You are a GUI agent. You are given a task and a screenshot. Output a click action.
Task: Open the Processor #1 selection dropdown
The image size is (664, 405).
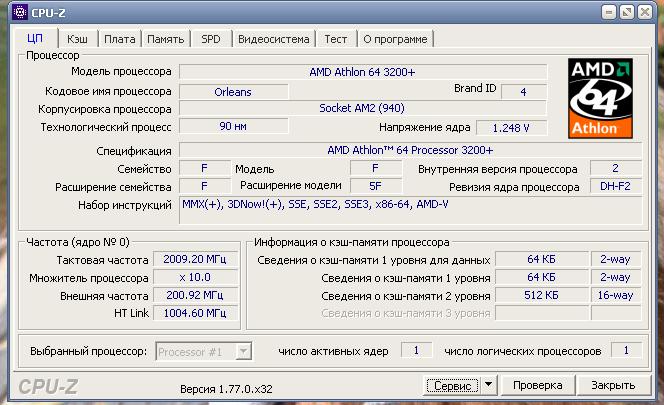(204, 352)
